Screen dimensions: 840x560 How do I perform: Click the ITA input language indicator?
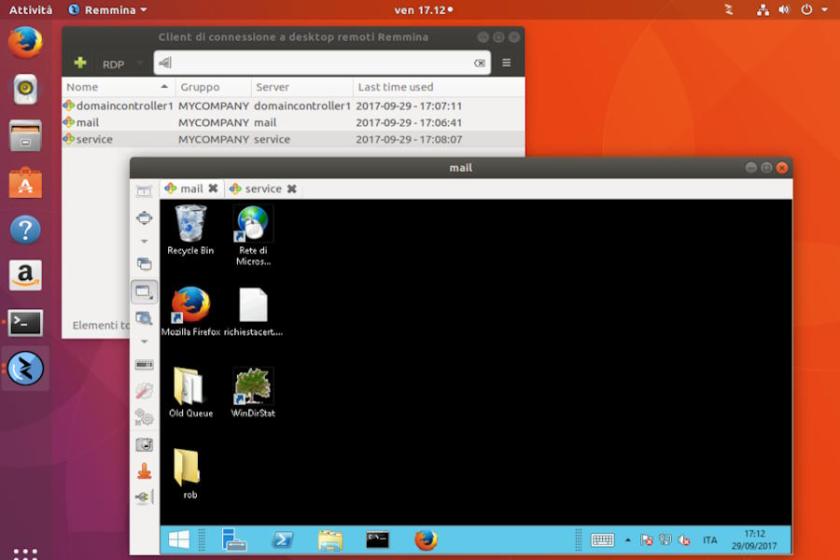pyautogui.click(x=710, y=540)
